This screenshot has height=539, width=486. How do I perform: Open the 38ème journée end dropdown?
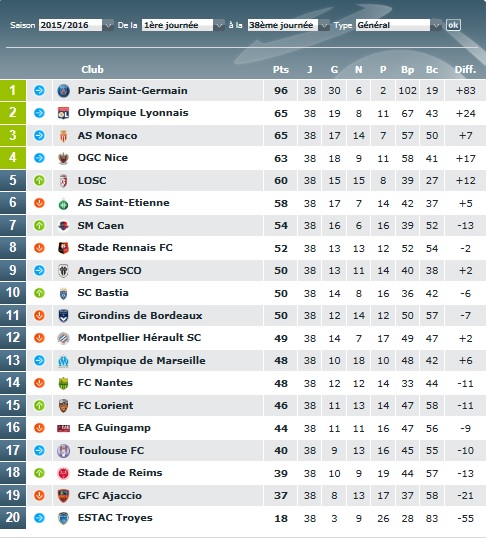(x=288, y=25)
